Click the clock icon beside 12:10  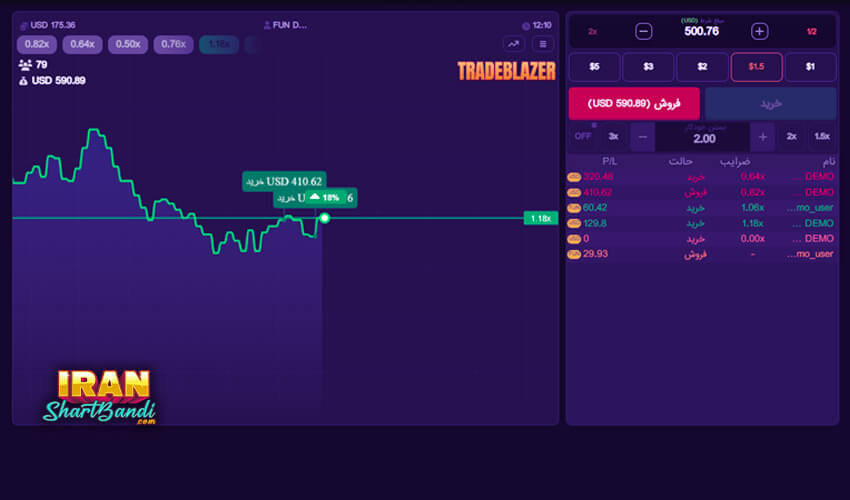[526, 26]
